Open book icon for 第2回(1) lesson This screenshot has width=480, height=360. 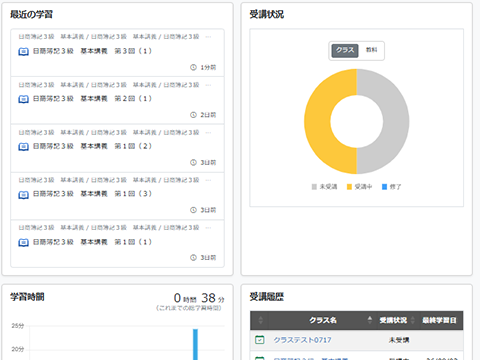[x=23, y=99]
